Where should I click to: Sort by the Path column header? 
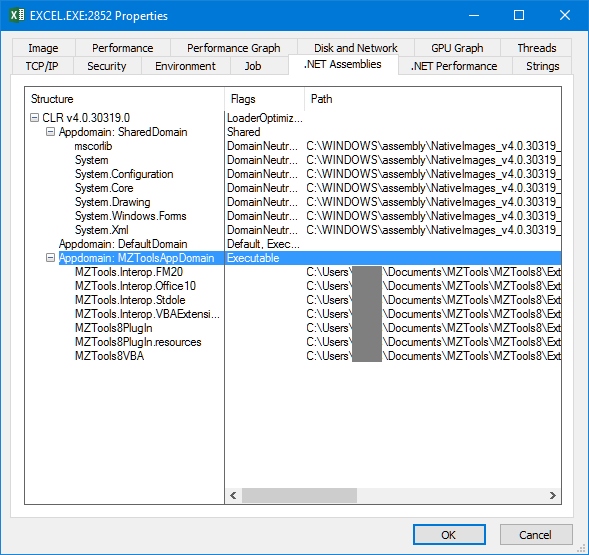pos(433,99)
